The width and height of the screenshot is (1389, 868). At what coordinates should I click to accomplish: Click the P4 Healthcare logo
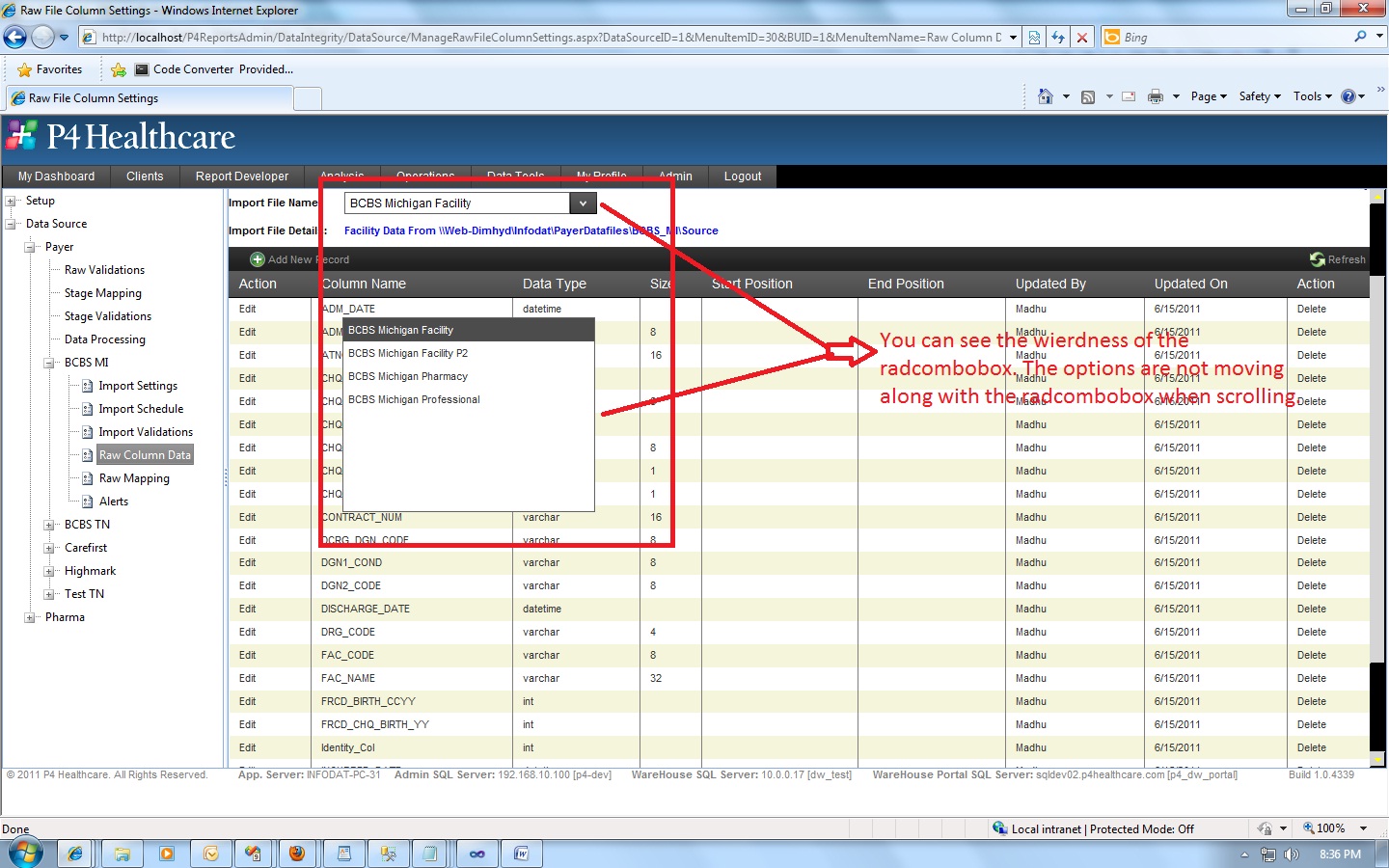(122, 137)
